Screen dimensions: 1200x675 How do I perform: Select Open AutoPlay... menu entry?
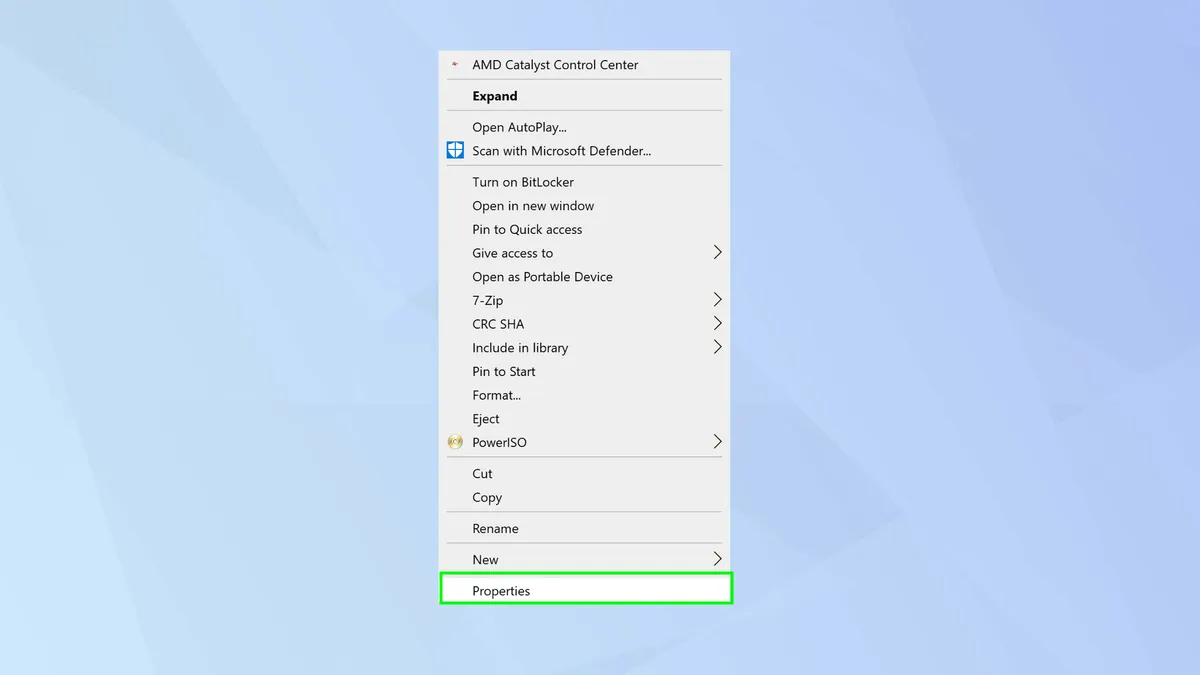coord(585,127)
